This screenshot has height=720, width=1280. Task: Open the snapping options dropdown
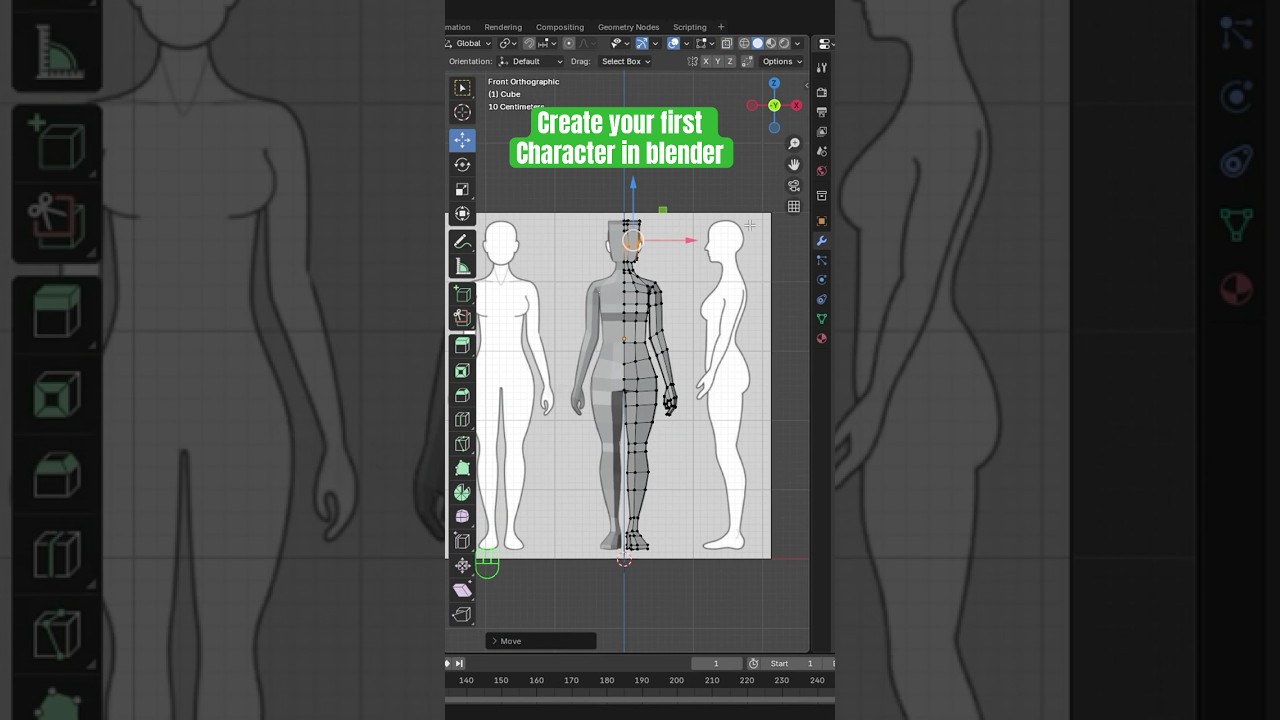[x=545, y=43]
